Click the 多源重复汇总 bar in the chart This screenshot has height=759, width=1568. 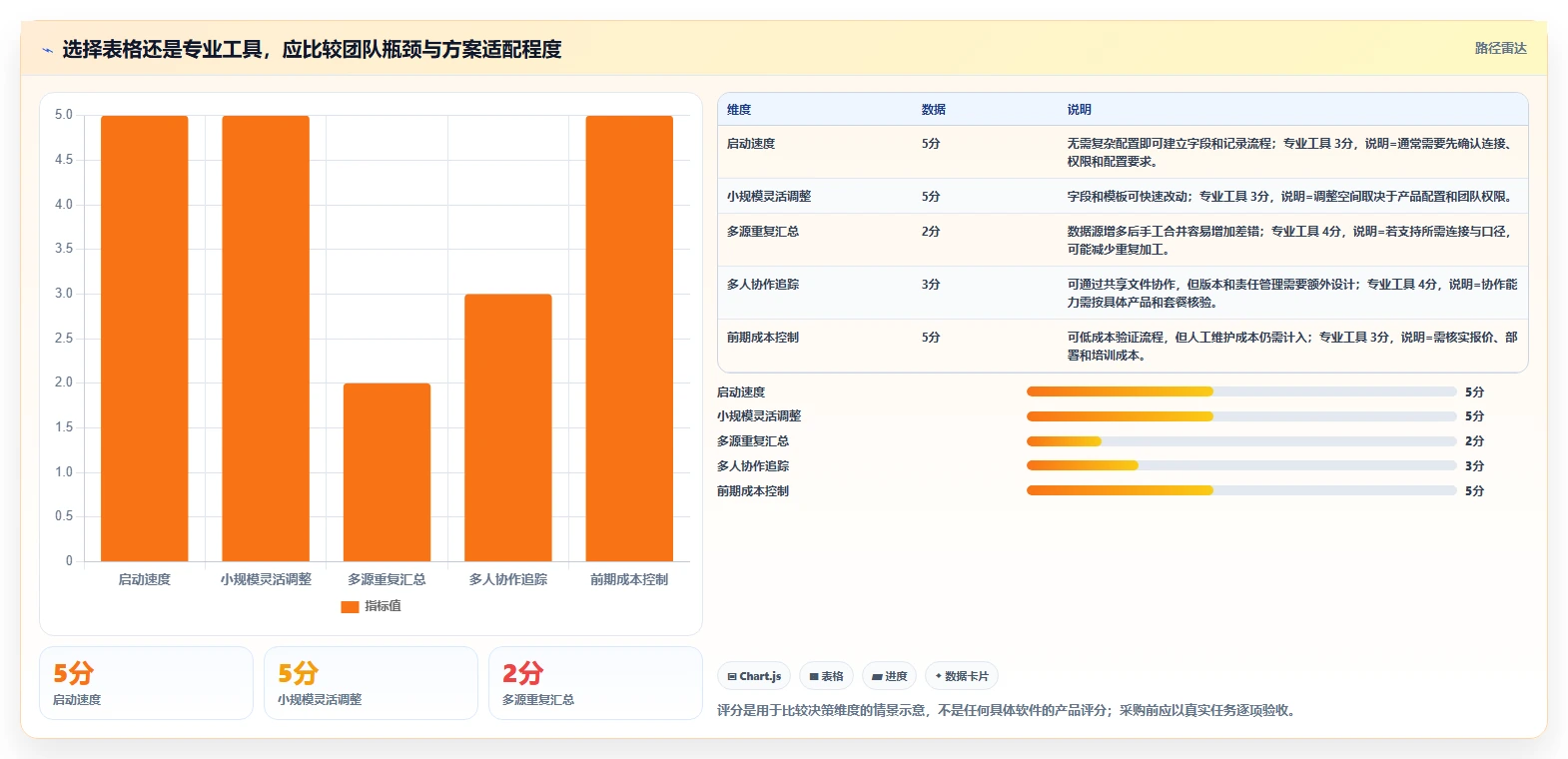[x=388, y=472]
